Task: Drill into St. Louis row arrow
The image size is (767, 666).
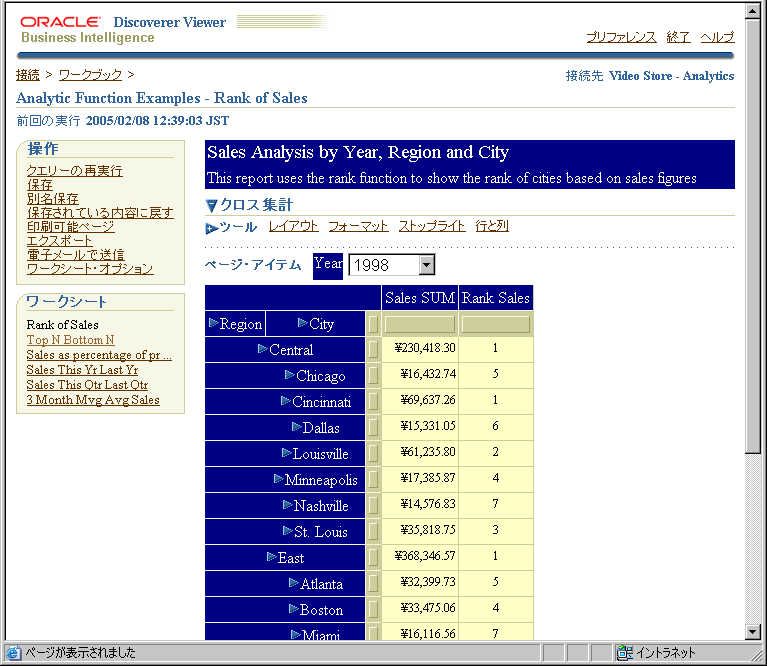Action: click(x=288, y=530)
